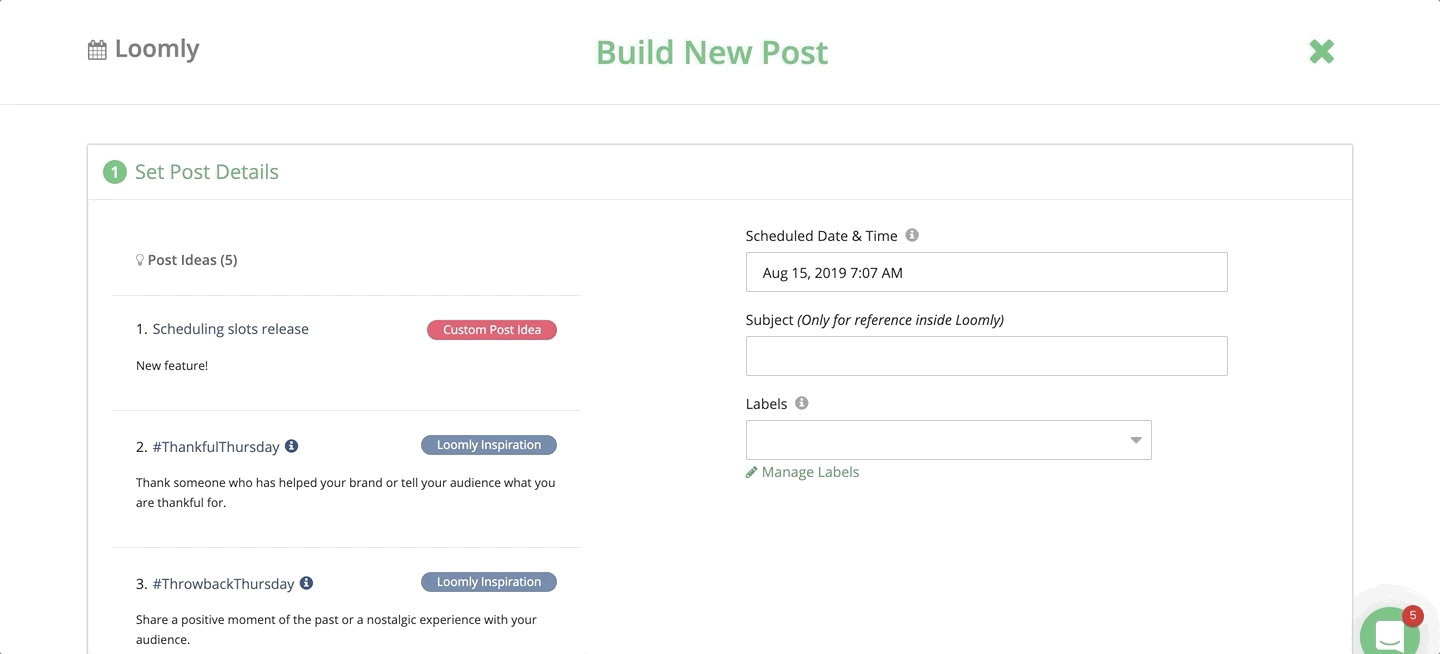Click the red notification badge showing 5
This screenshot has height=654, width=1440.
click(x=1411, y=616)
